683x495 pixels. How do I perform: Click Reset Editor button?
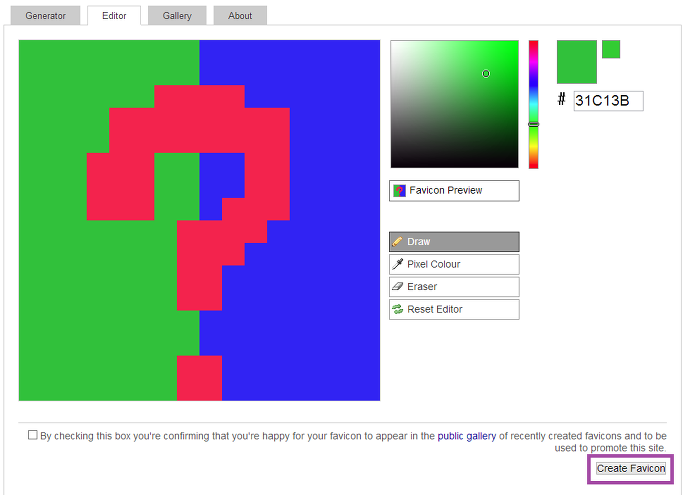point(454,309)
